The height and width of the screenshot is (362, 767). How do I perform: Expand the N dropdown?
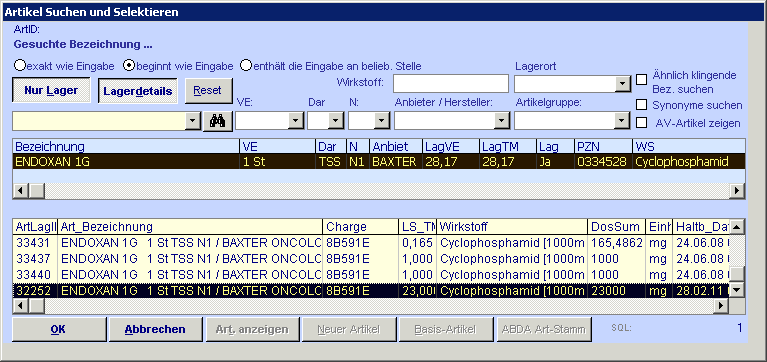pyautogui.click(x=382, y=121)
